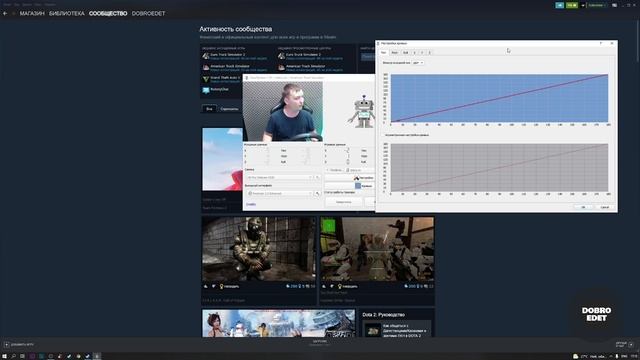Screen dimensions: 640x360
Task: Click the weather icon in system tray
Action: pyautogui.click(x=576, y=356)
